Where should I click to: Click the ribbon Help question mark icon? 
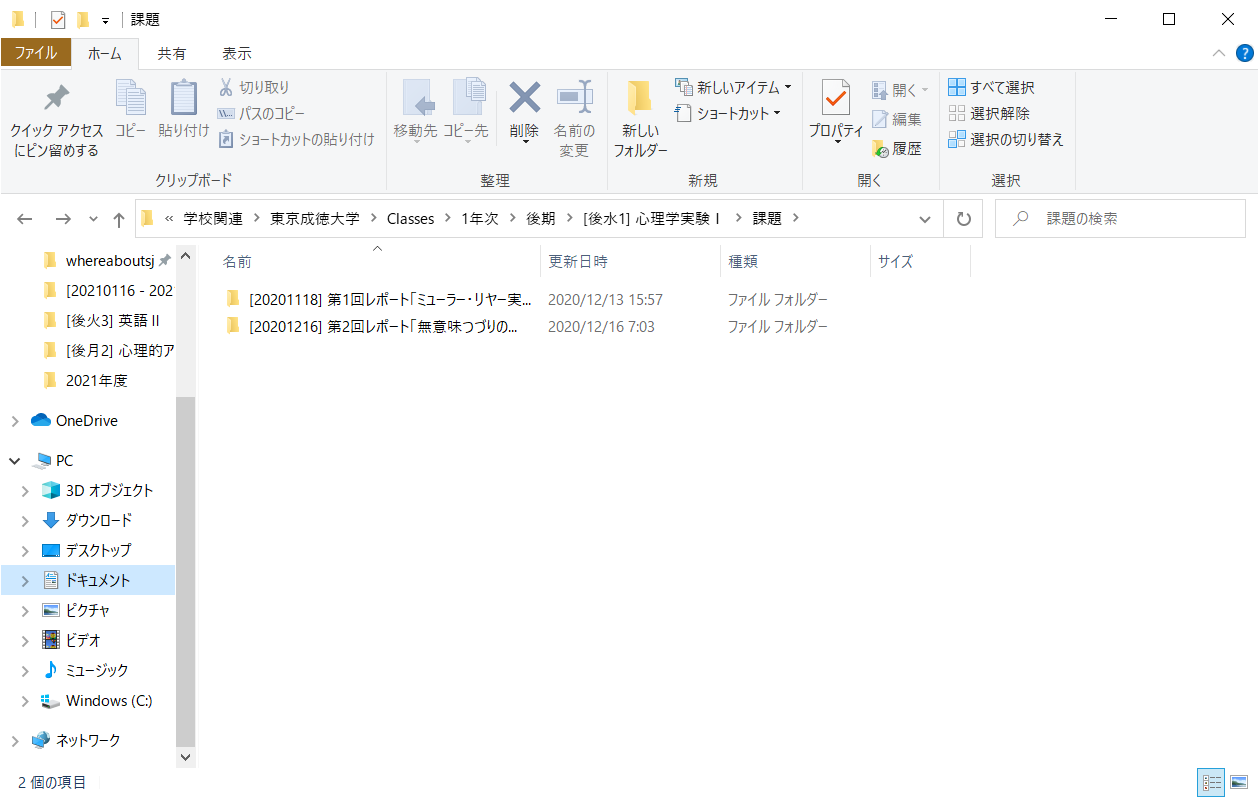(1245, 53)
